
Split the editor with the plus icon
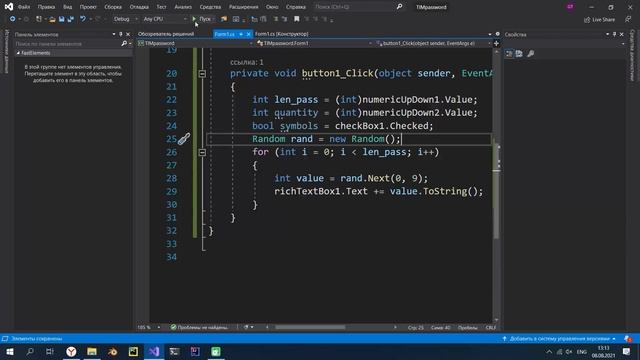[496, 43]
